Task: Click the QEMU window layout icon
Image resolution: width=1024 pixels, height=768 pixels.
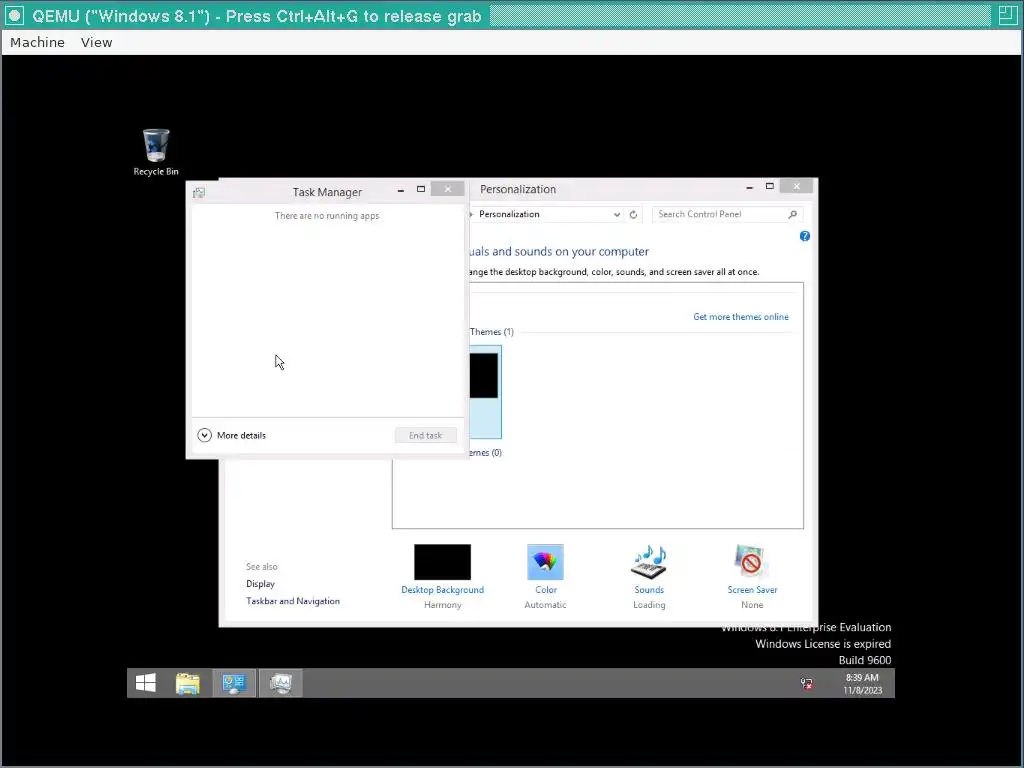Action: pyautogui.click(x=1008, y=15)
